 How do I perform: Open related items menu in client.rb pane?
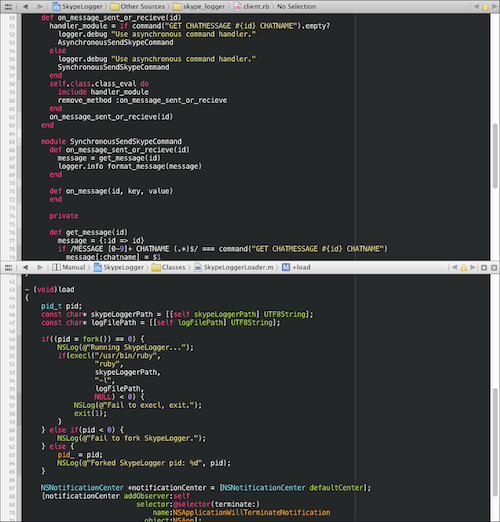pyautogui.click(x=9, y=7)
